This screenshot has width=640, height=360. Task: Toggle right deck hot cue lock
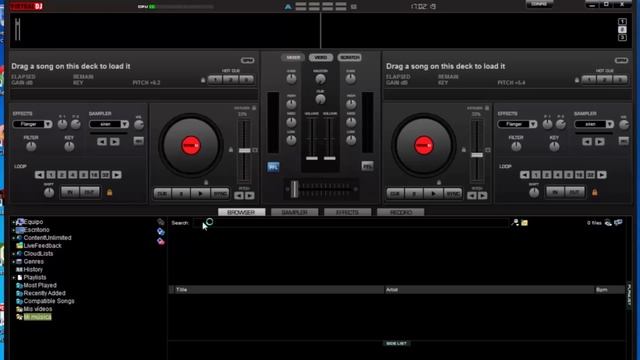pyautogui.click(x=577, y=80)
